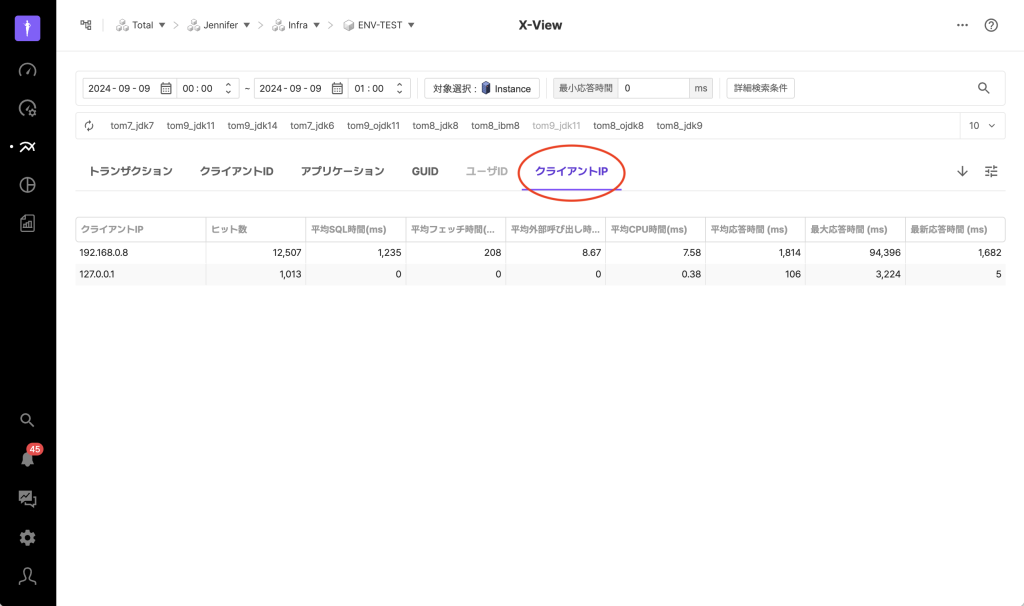Click the user profile icon in sidebar
Image resolution: width=1024 pixels, height=606 pixels.
(x=27, y=576)
